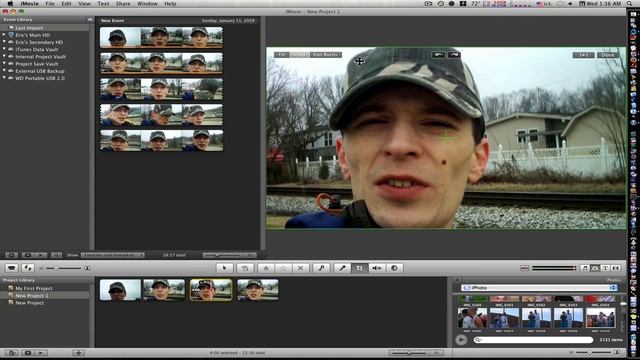Play event full screen button
The image size is (640, 360).
coord(28,255)
